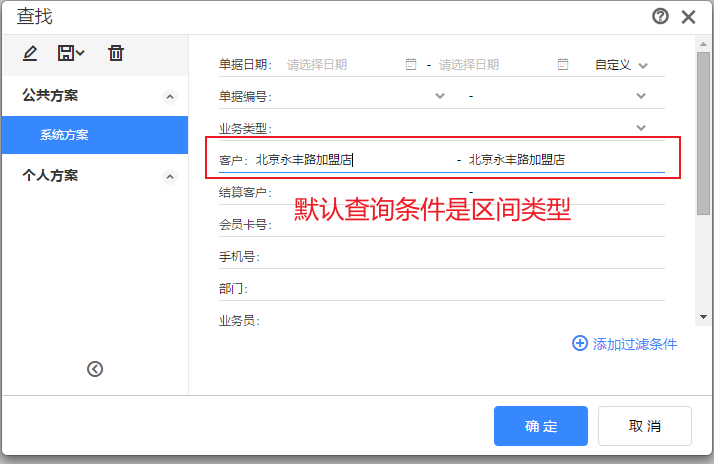Collapse the 公共方案 section
The image size is (714, 464).
pyautogui.click(x=170, y=97)
